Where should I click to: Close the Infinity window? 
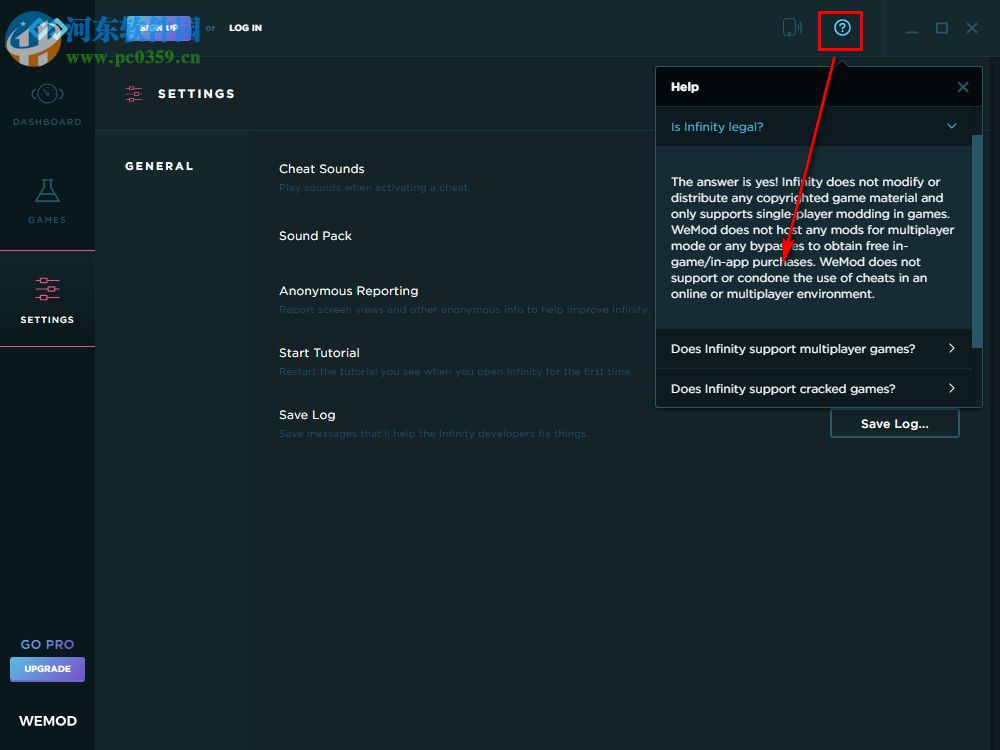pos(972,28)
